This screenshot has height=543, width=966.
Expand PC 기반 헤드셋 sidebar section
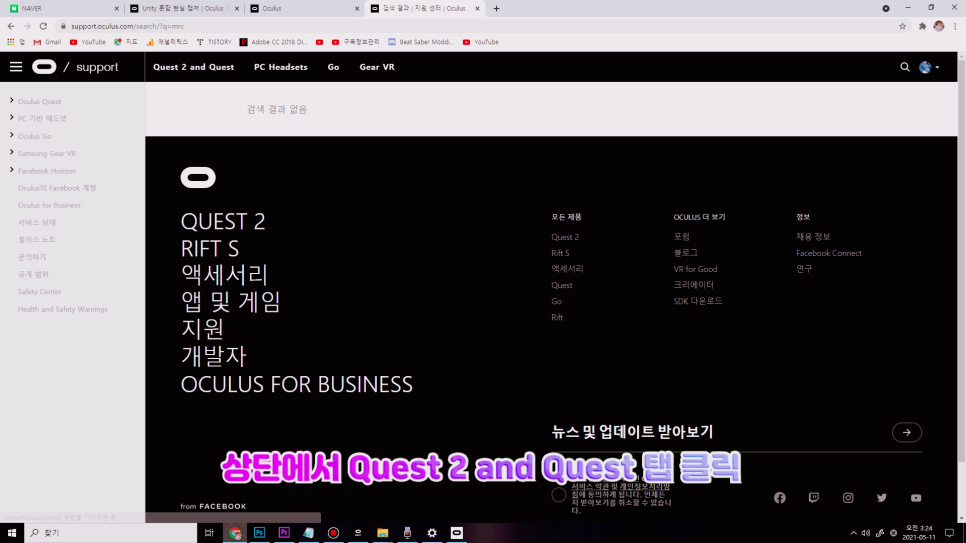tap(11, 118)
